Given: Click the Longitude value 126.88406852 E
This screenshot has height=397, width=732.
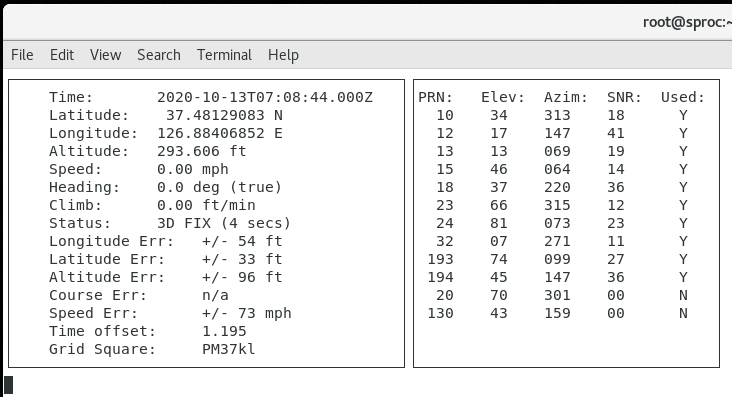Looking at the screenshot, I should (220, 134).
